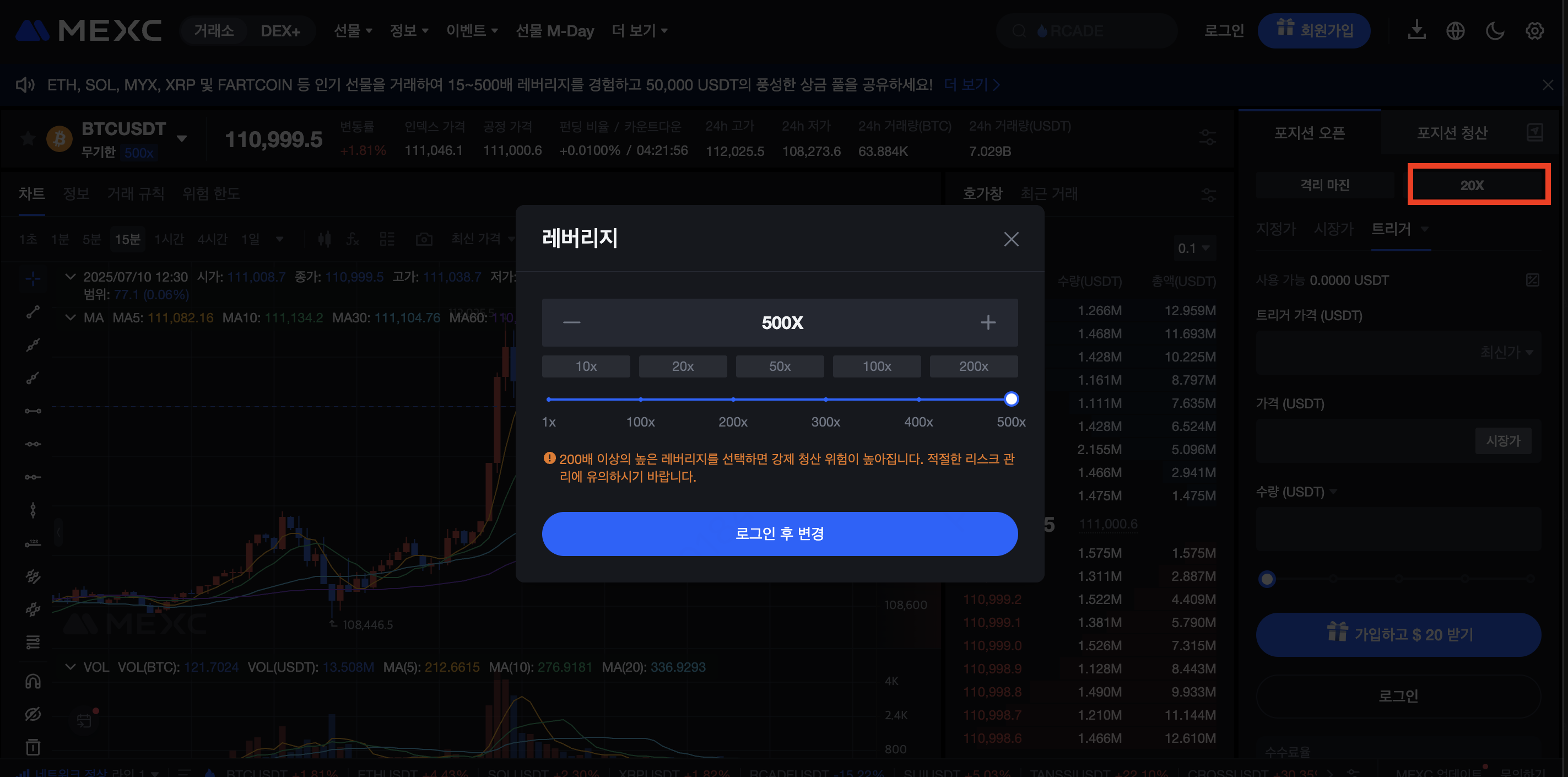
Task: Open the banner's 더 보기 link
Action: click(971, 85)
